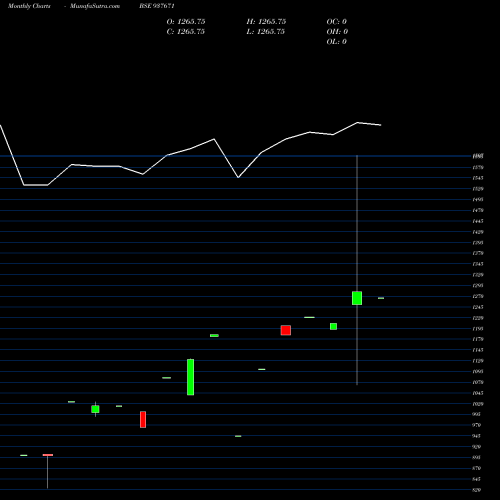Click the tall green candle spanning 1045 to 1120
The image size is (500, 500).
(x=190, y=377)
